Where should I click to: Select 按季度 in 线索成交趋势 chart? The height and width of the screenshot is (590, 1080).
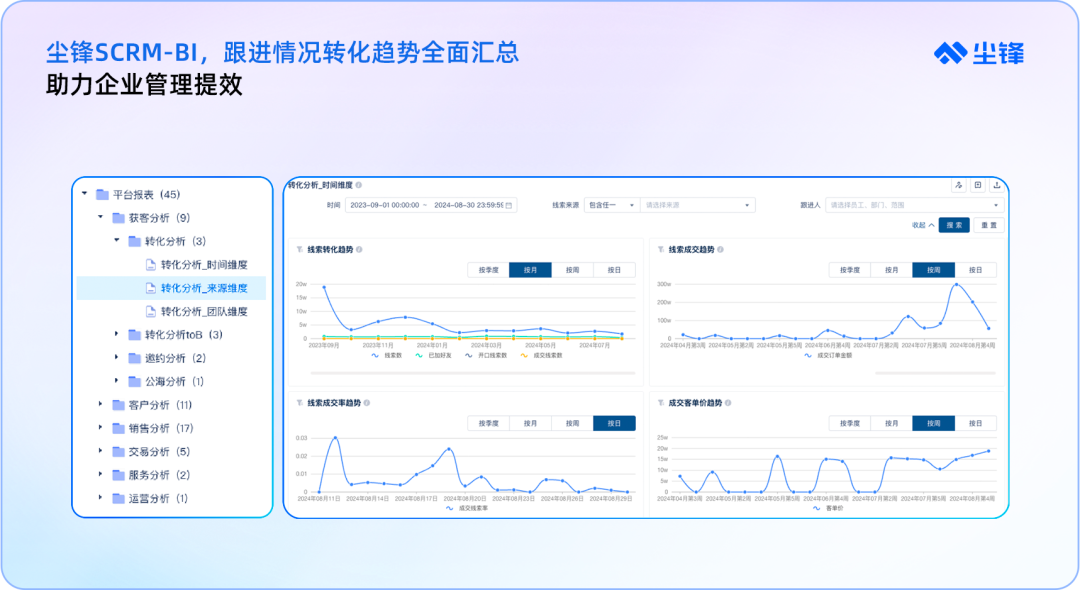[x=850, y=270]
